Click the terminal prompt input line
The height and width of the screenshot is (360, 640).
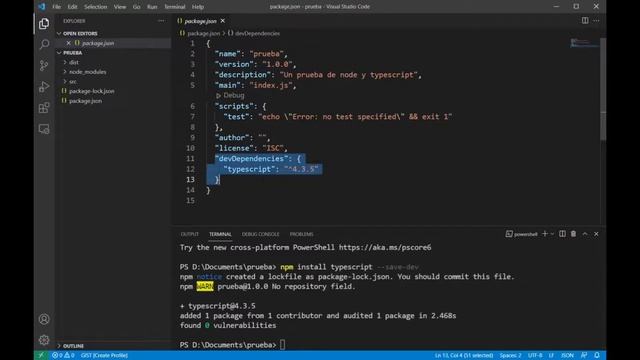click(282, 345)
